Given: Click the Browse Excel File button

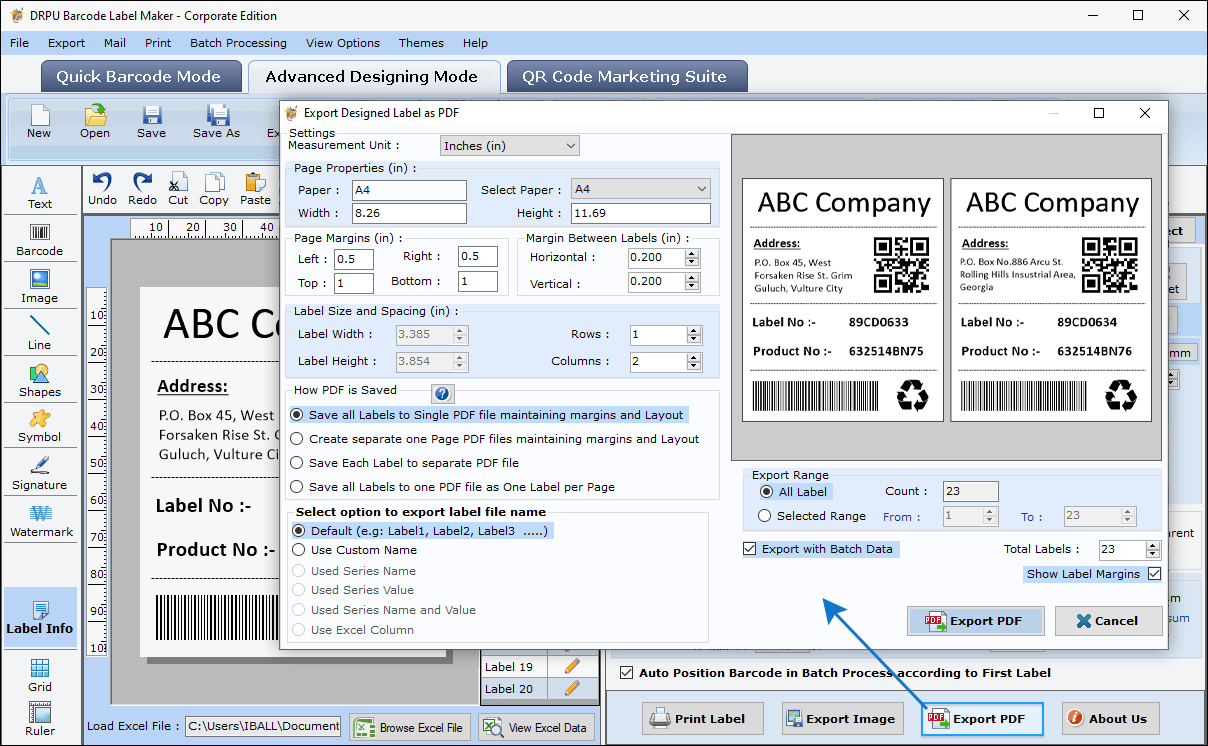Looking at the screenshot, I should (410, 727).
